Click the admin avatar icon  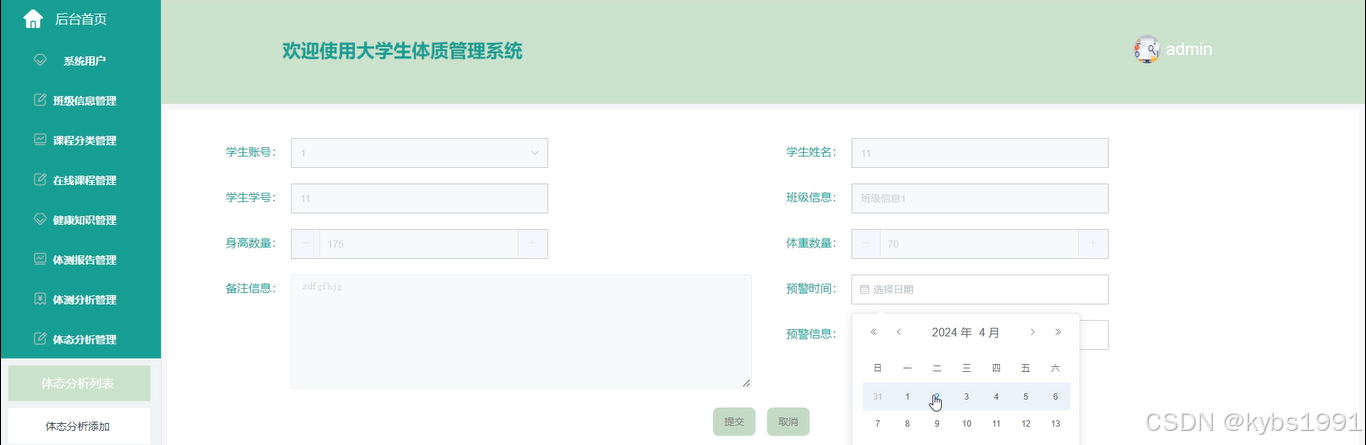pos(1147,49)
